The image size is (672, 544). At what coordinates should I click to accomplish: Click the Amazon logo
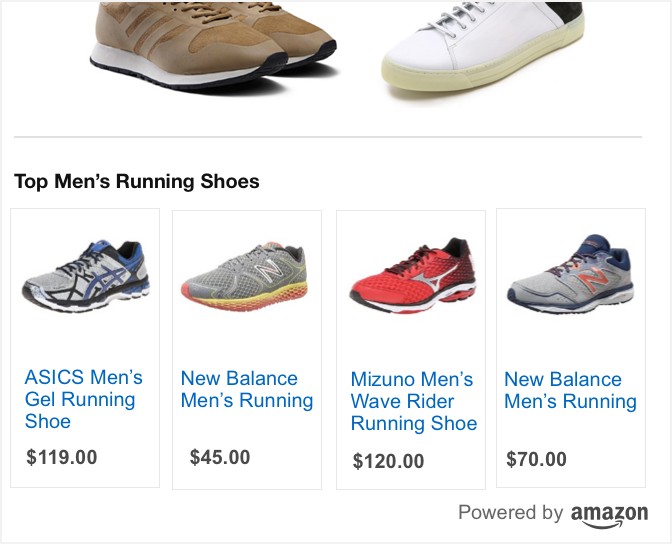pyautogui.click(x=609, y=515)
